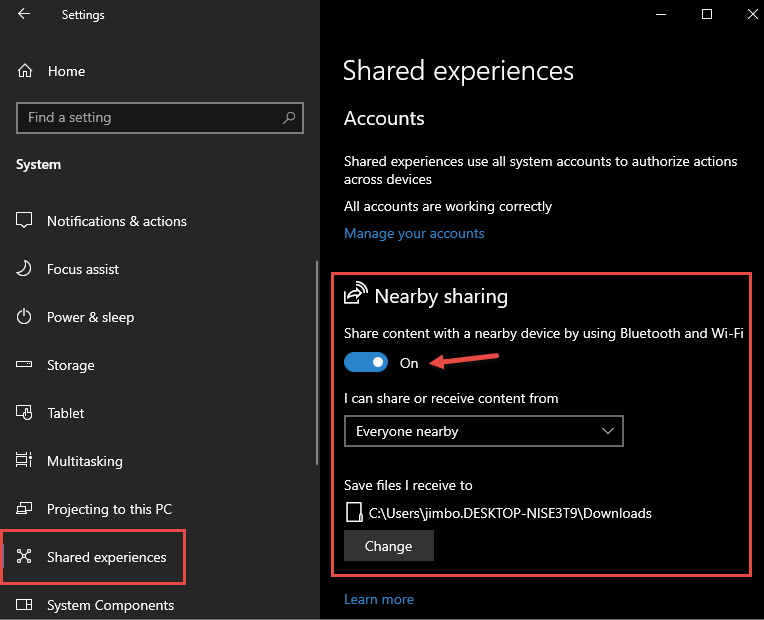Click the Shared experiences cross icon
The width and height of the screenshot is (764, 620).
[x=24, y=556]
